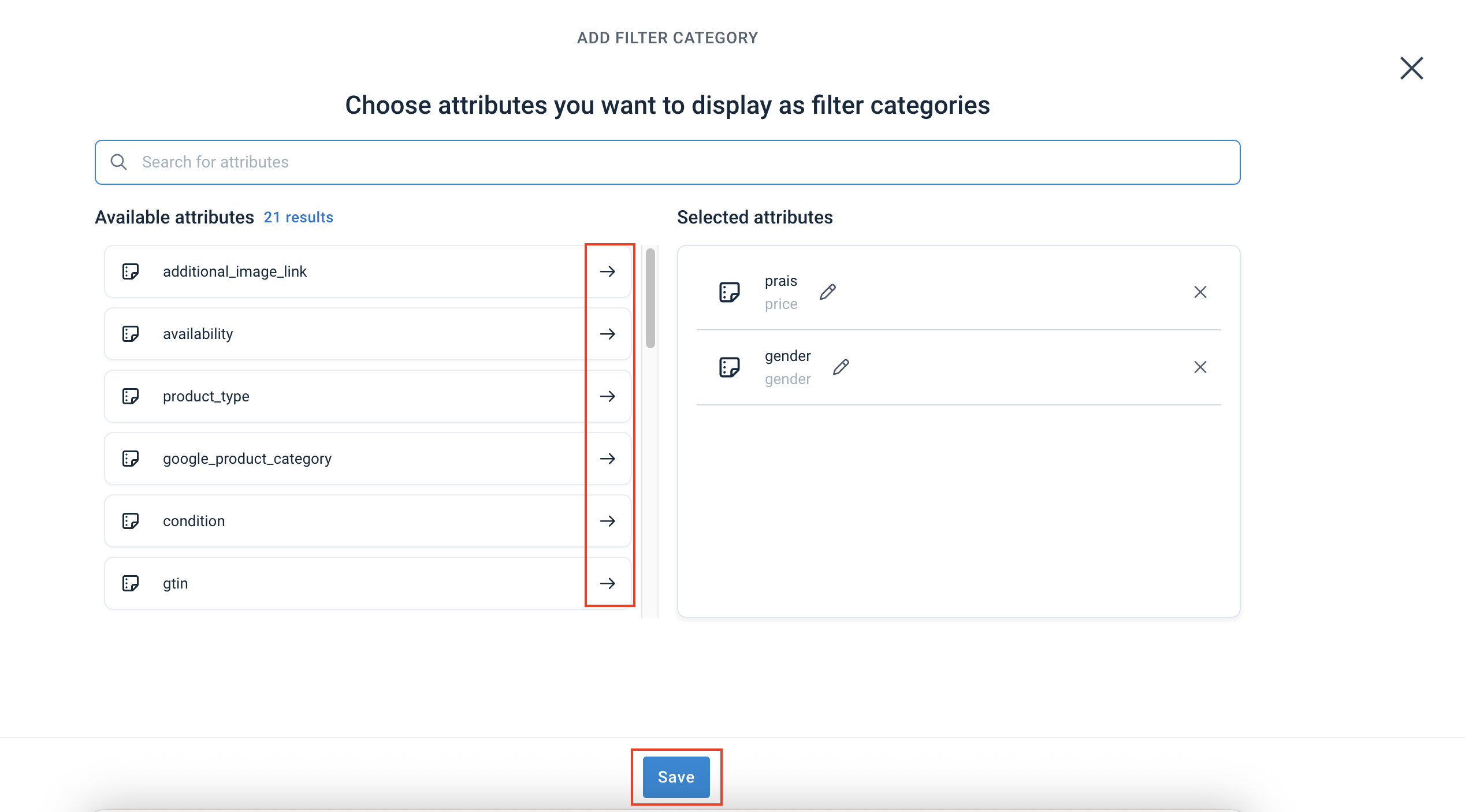Click the attribute icon beside condition
Viewport: 1465px width, 812px height.
[131, 521]
